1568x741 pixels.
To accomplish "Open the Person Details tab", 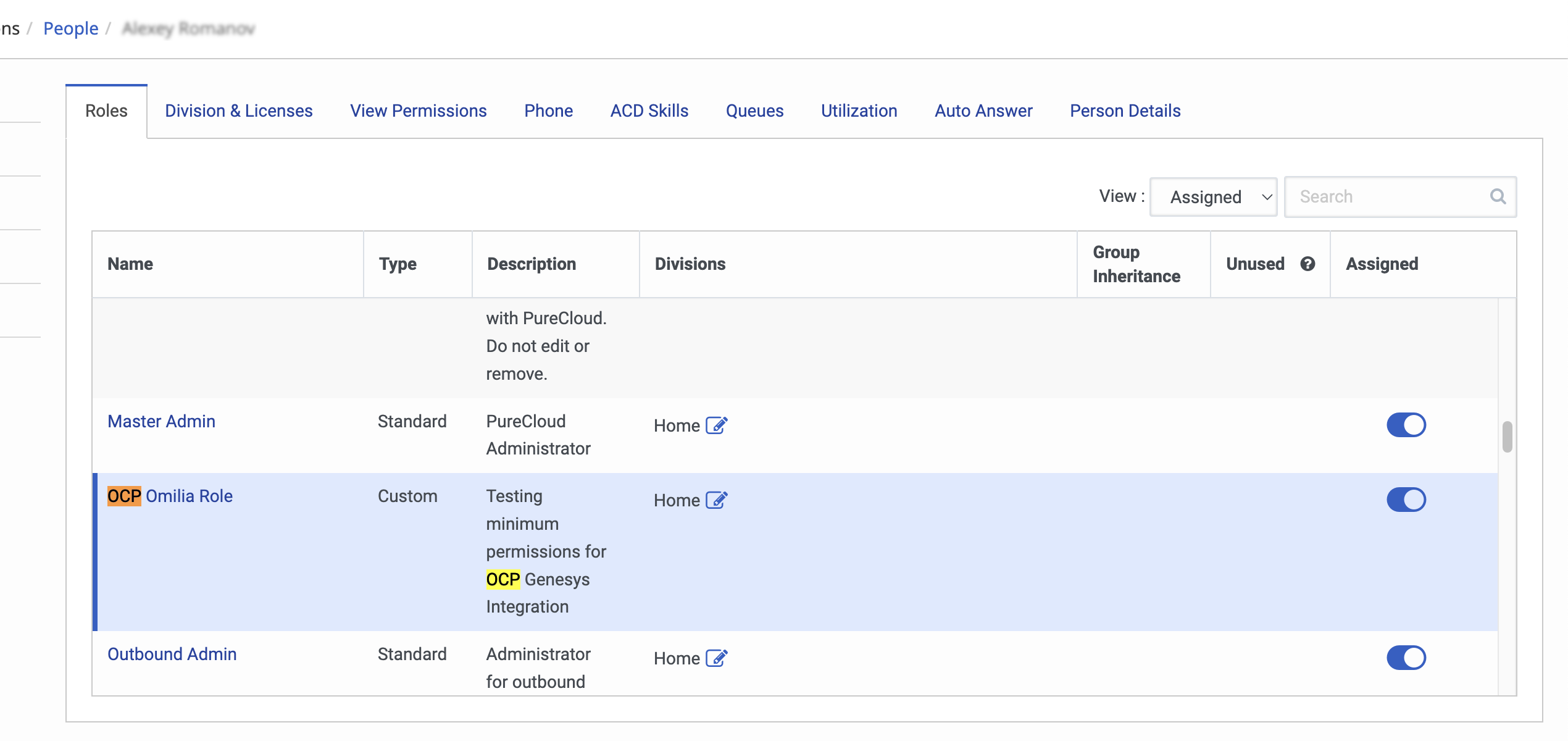I will [1125, 111].
